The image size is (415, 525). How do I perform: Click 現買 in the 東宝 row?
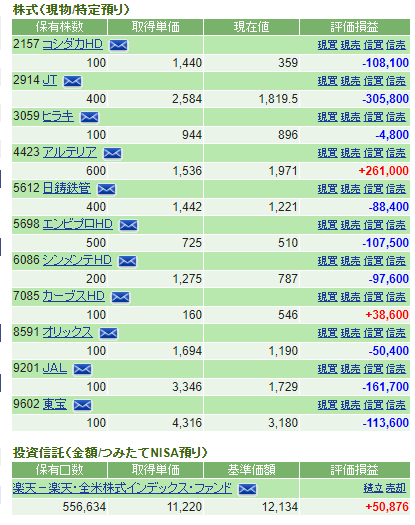[328, 405]
